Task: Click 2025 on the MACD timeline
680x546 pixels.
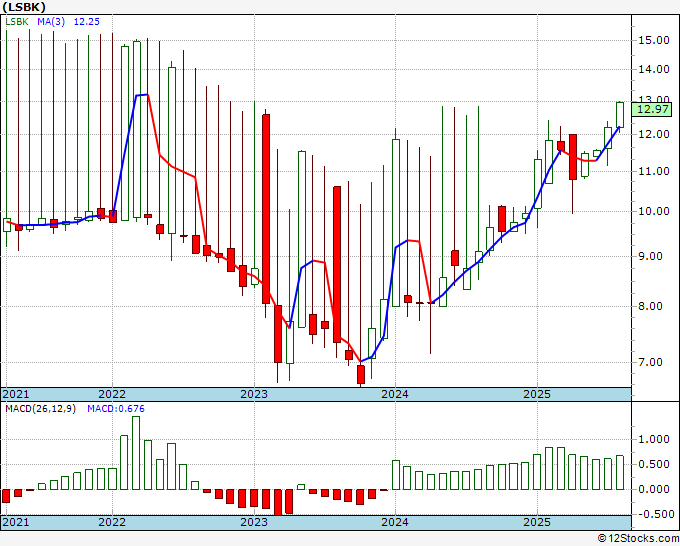Action: pyautogui.click(x=537, y=522)
